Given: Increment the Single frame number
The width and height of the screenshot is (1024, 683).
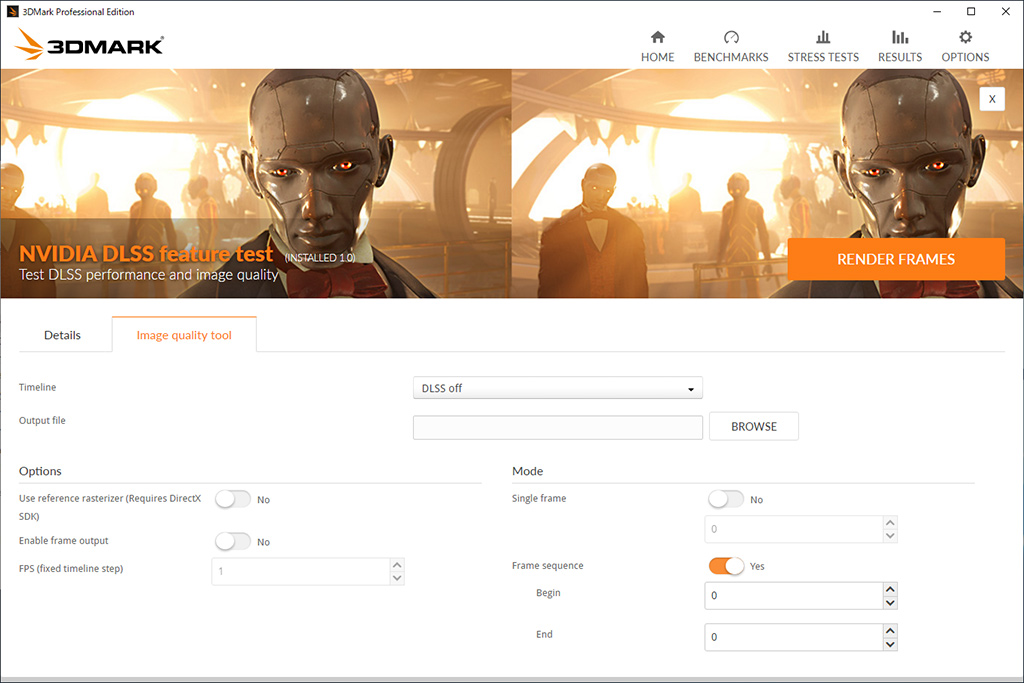Looking at the screenshot, I should [890, 522].
